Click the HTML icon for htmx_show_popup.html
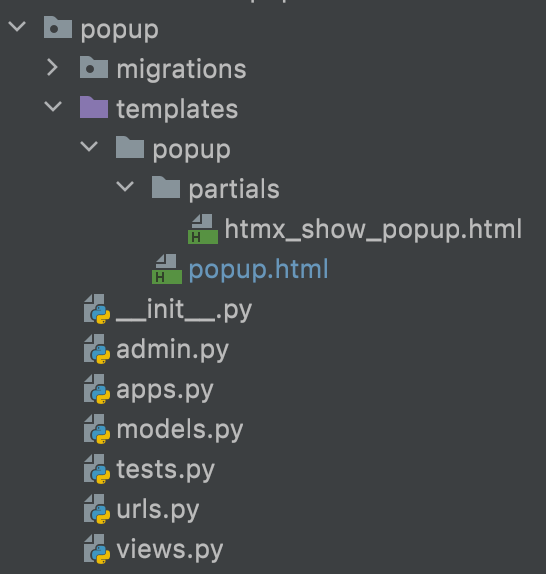Screen dimensions: 546x574 tap(203, 229)
